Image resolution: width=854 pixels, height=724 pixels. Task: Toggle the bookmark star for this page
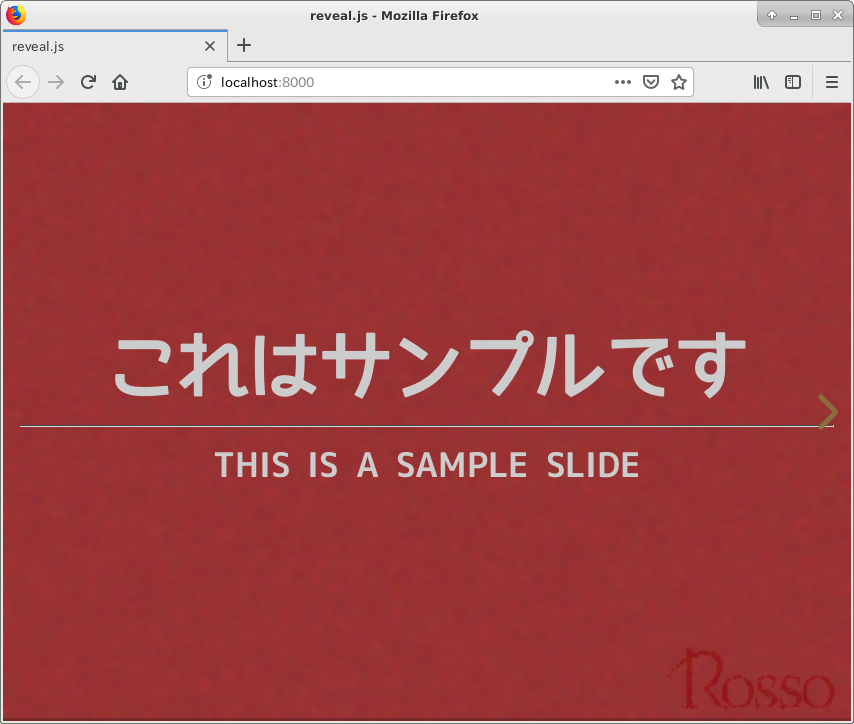pyautogui.click(x=679, y=82)
